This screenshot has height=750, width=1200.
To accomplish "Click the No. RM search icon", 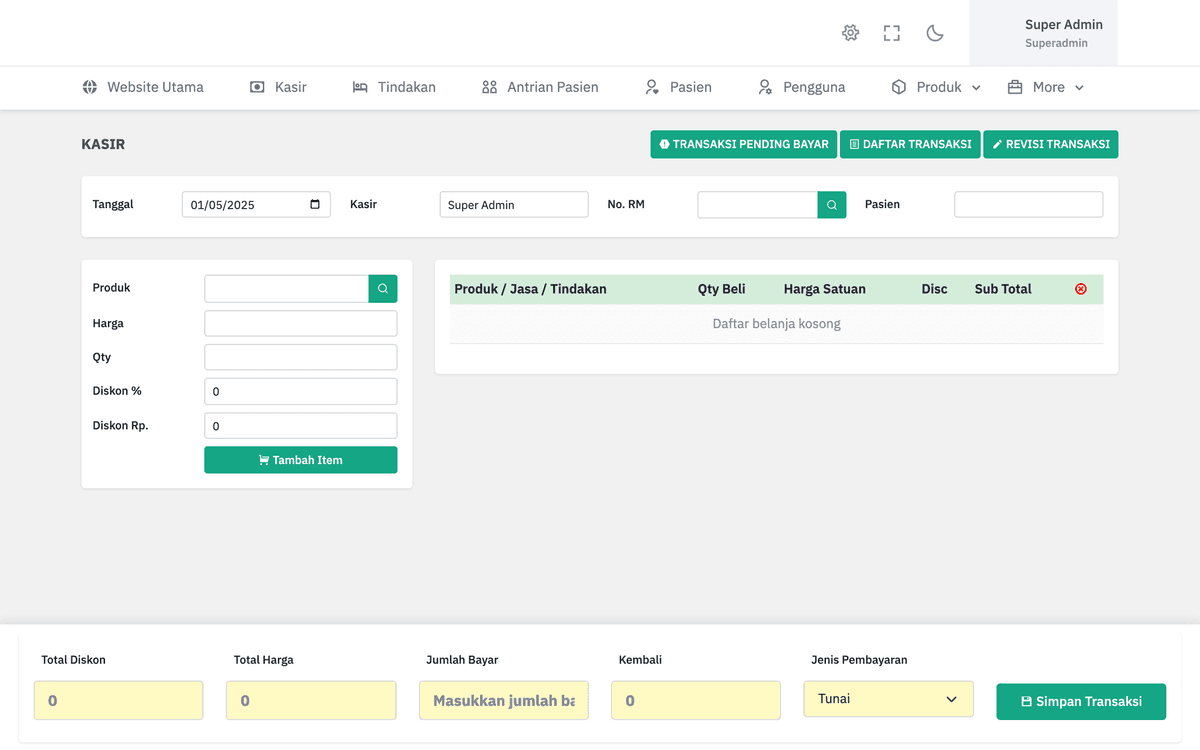I will [832, 204].
